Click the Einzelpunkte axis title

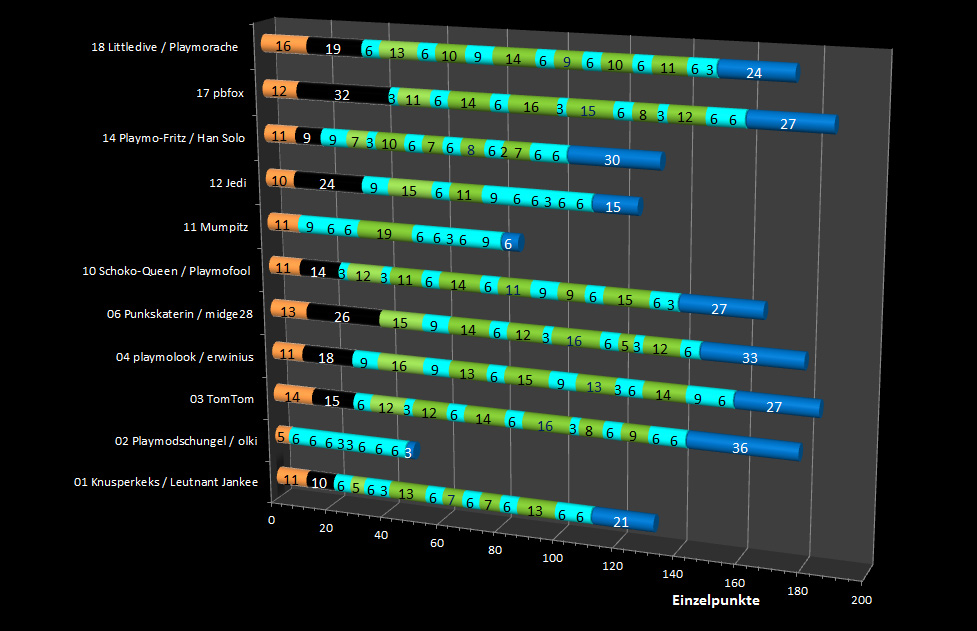(714, 600)
